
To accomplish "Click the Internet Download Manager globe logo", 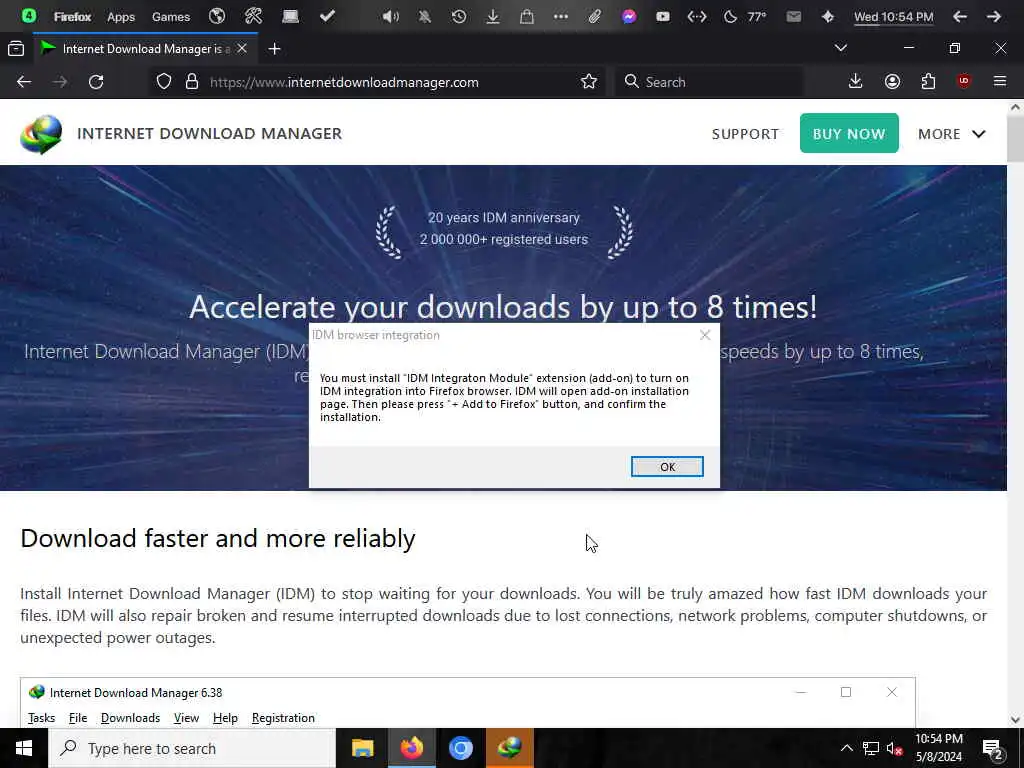I will point(41,134).
